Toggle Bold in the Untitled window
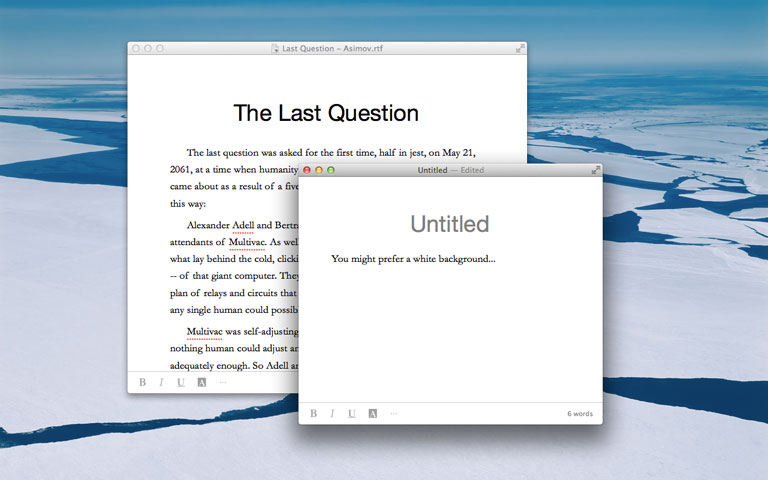The height and width of the screenshot is (480, 768). coord(313,413)
